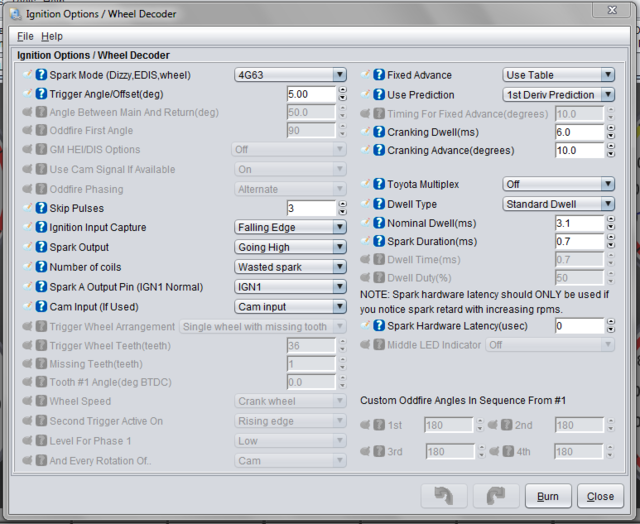640x524 pixels.
Task: Expand Use Prediction 1st Deriv dropdown
Action: coord(558,95)
